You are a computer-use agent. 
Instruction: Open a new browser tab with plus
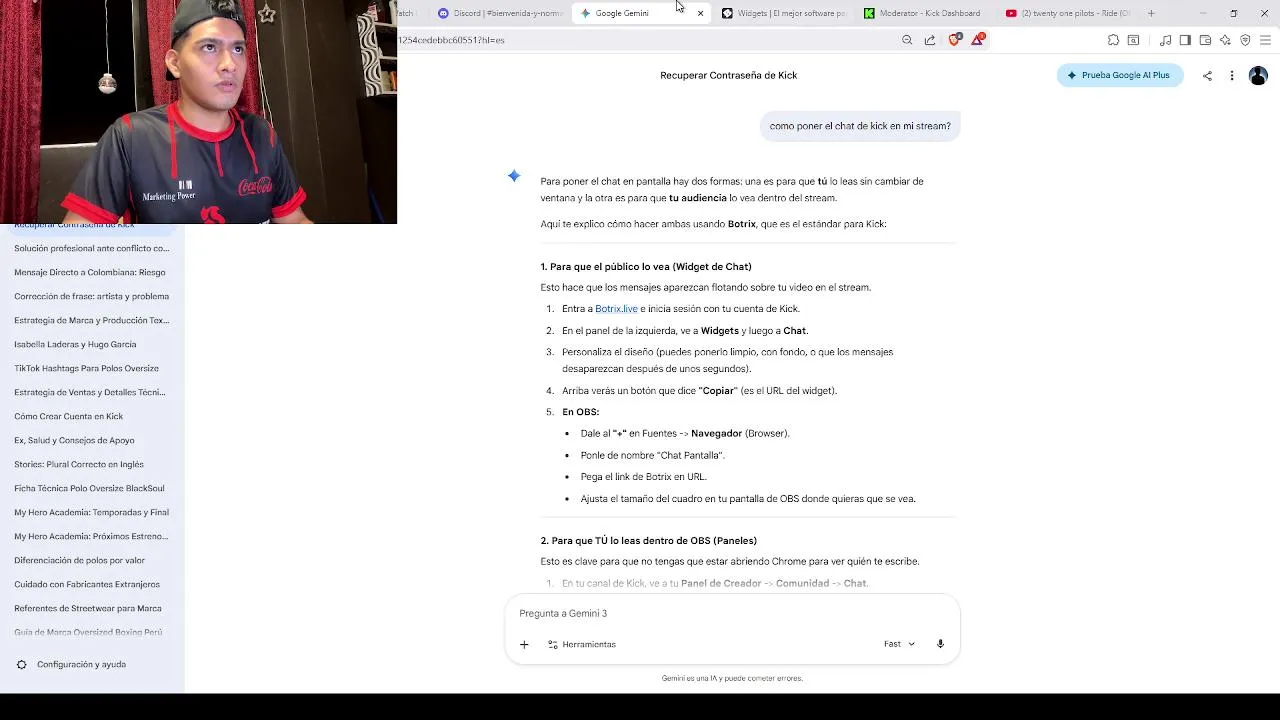click(1151, 13)
